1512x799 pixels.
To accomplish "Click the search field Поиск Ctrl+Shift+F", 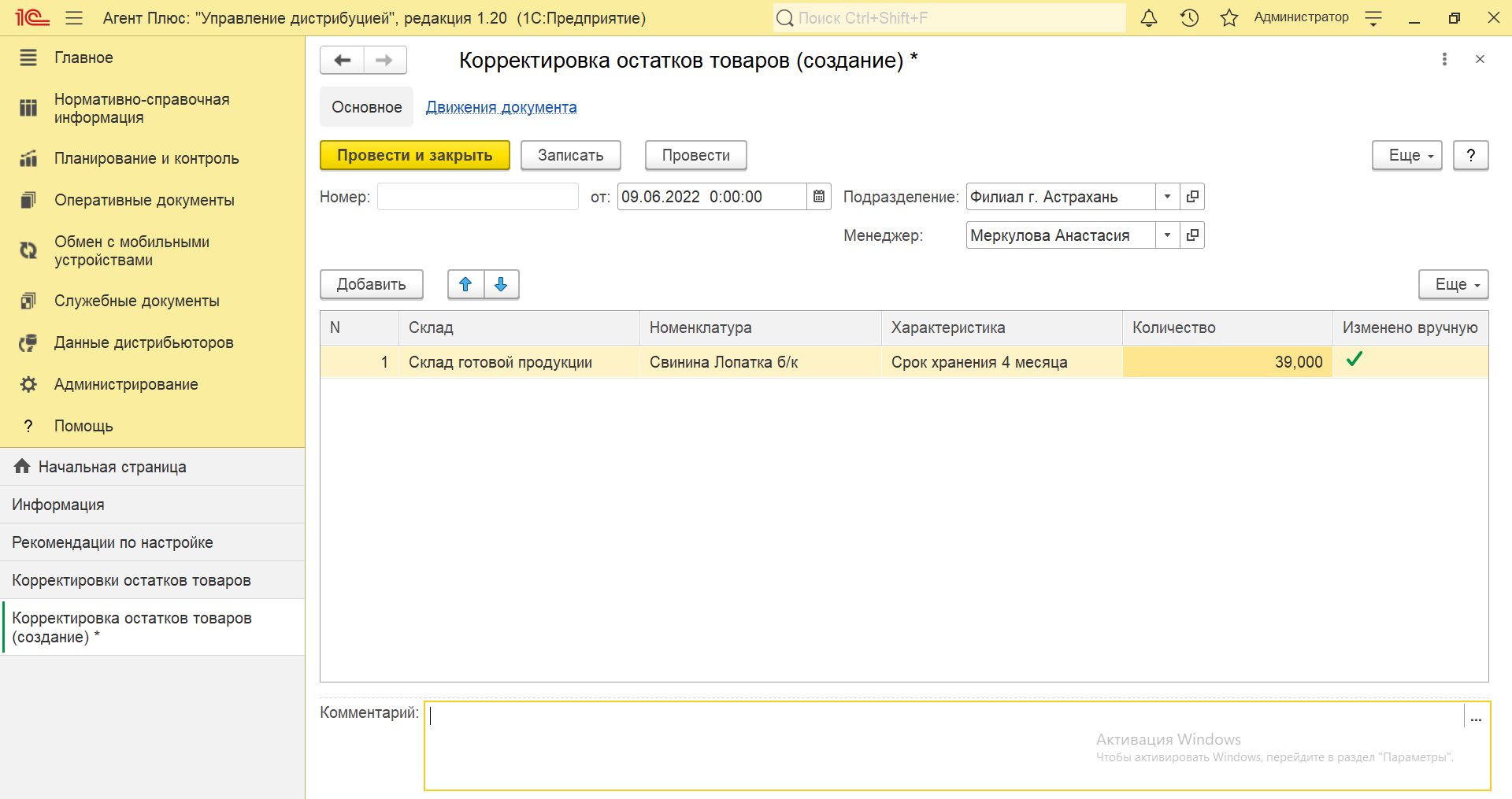I will pyautogui.click(x=949, y=17).
